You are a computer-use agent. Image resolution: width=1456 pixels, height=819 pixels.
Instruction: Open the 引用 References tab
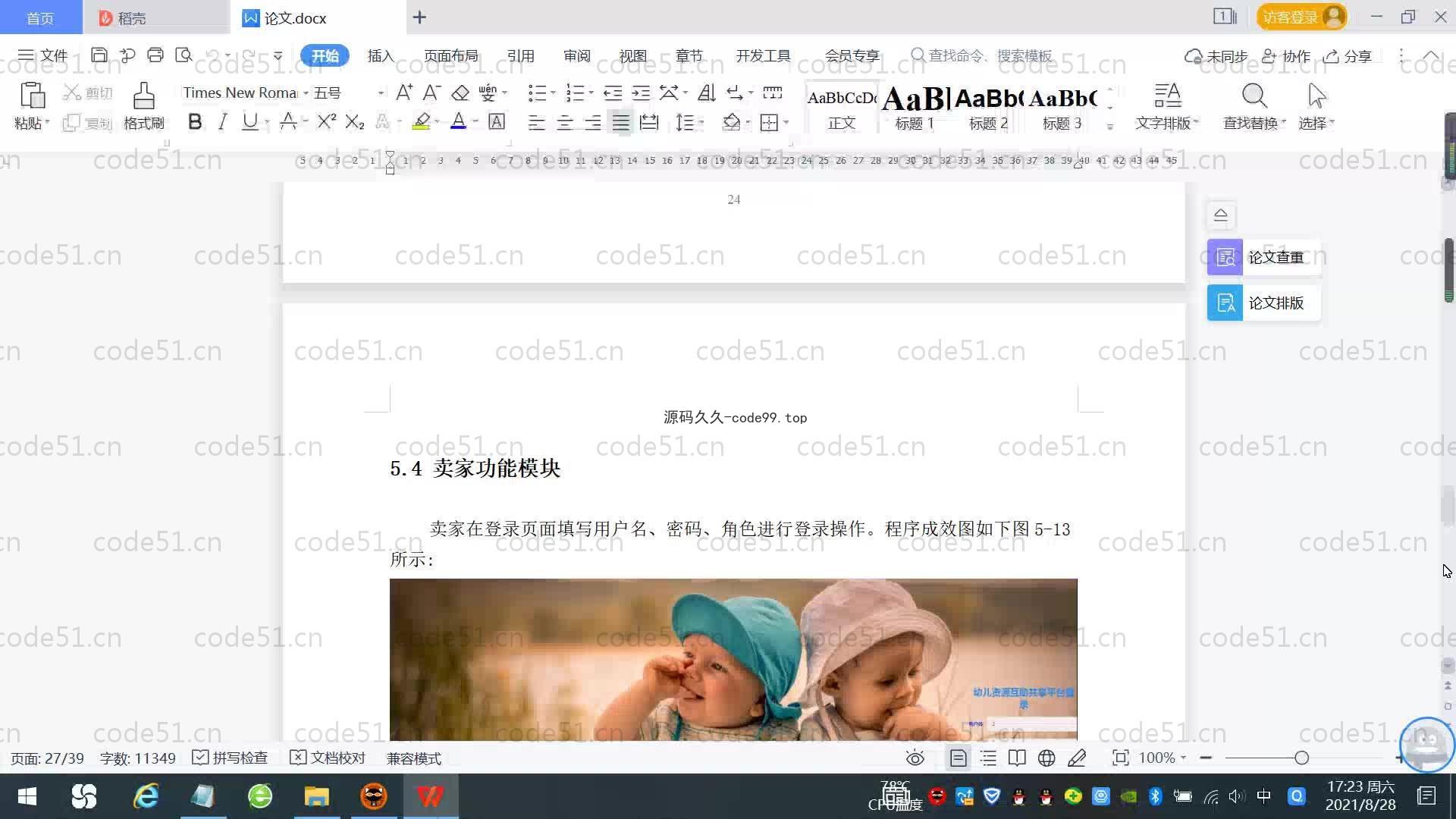click(x=520, y=55)
